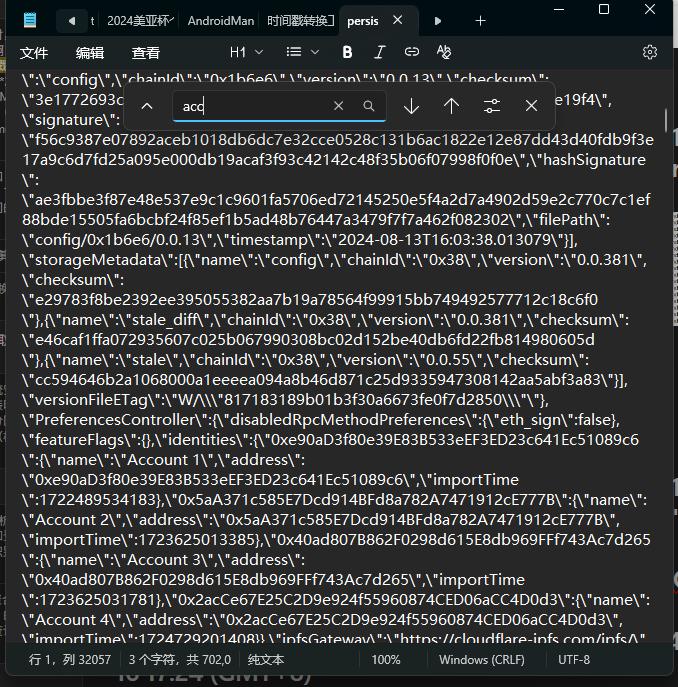This screenshot has height=687, width=678.
Task: Toggle italic formatting
Action: 380,52
